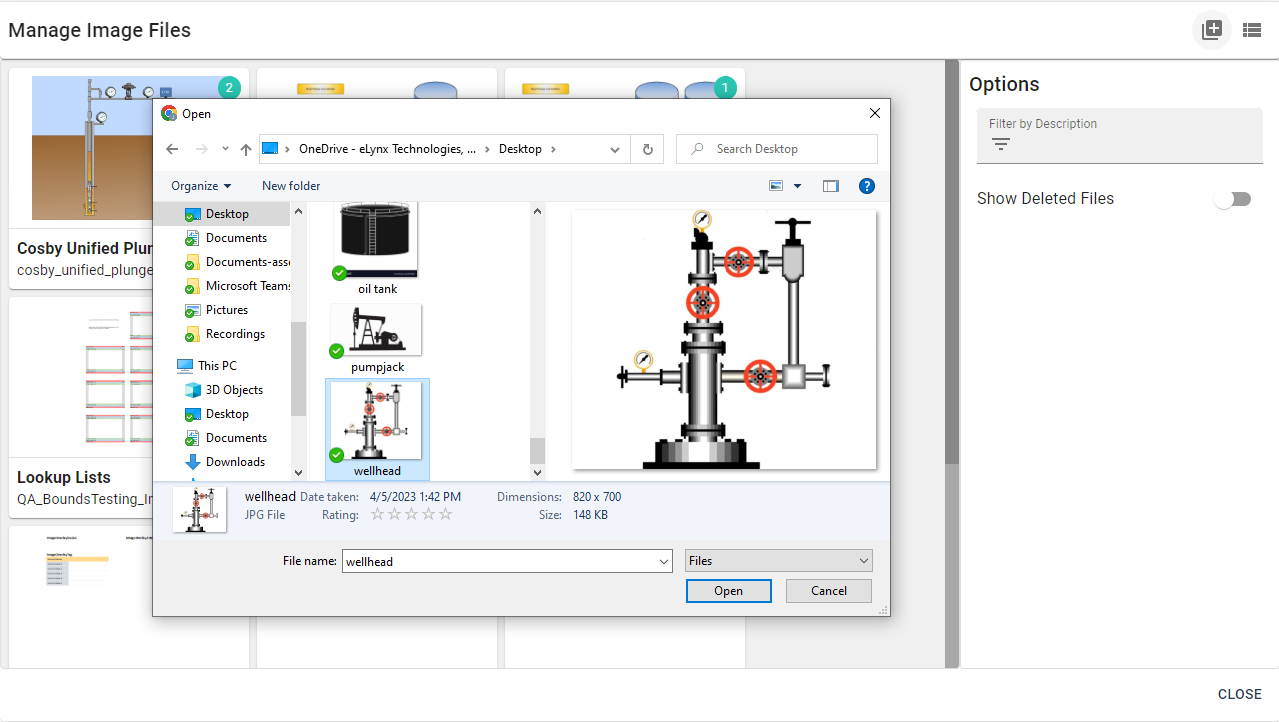Toggle the preview pane icon
This screenshot has height=722, width=1279.
coord(830,185)
